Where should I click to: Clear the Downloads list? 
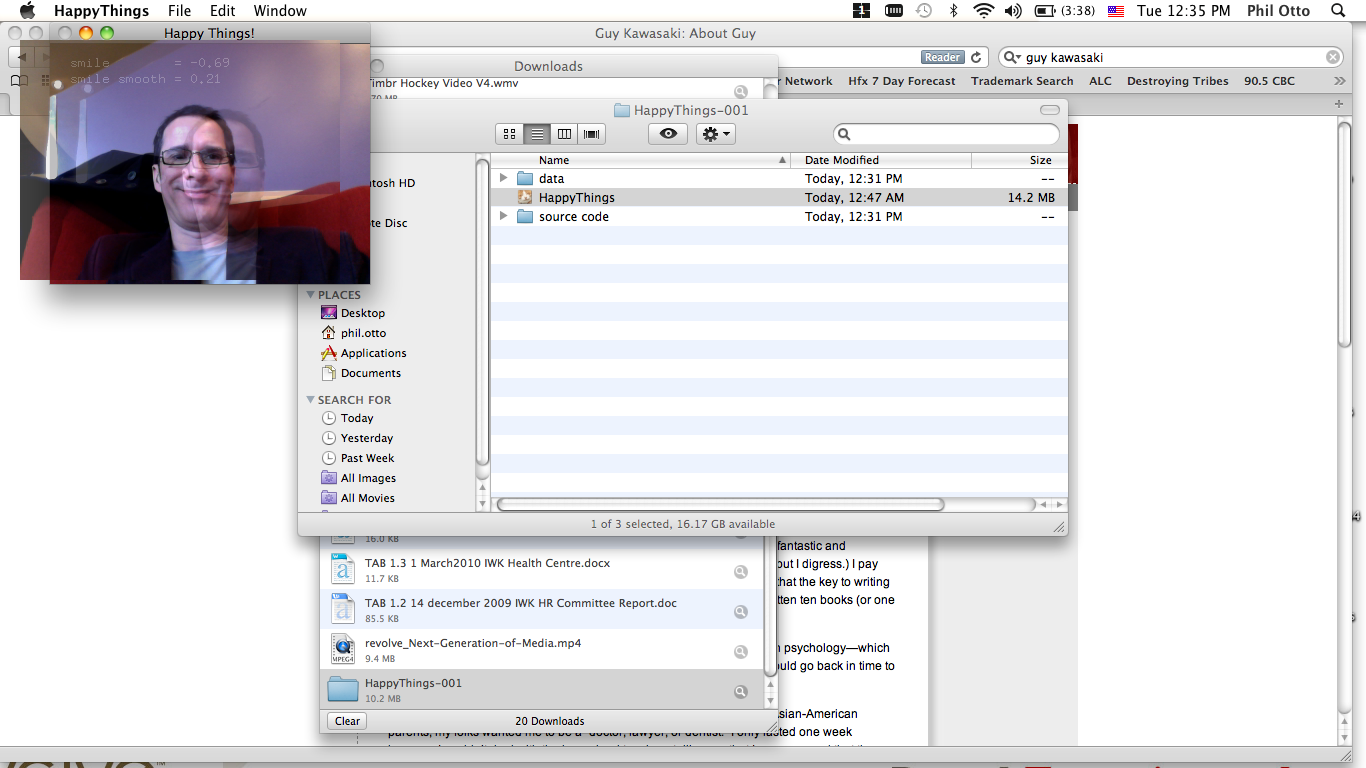click(347, 721)
